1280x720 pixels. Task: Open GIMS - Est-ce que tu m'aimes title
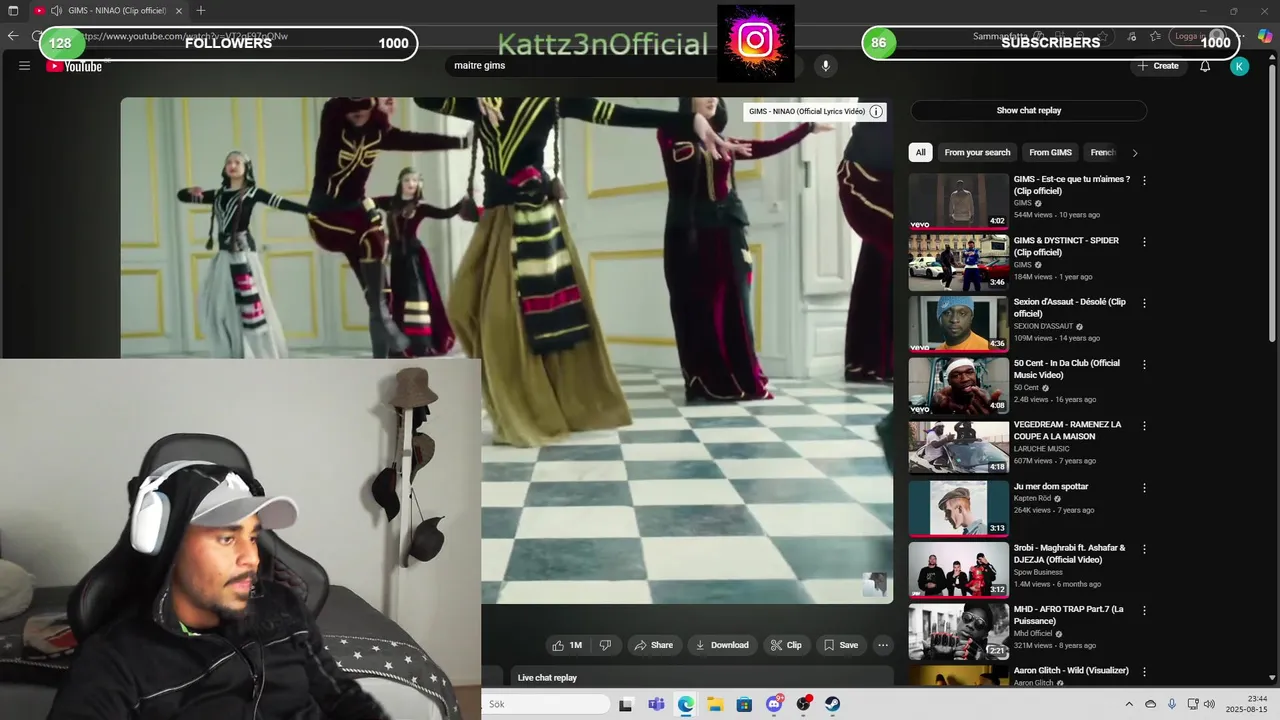pyautogui.click(x=1071, y=185)
